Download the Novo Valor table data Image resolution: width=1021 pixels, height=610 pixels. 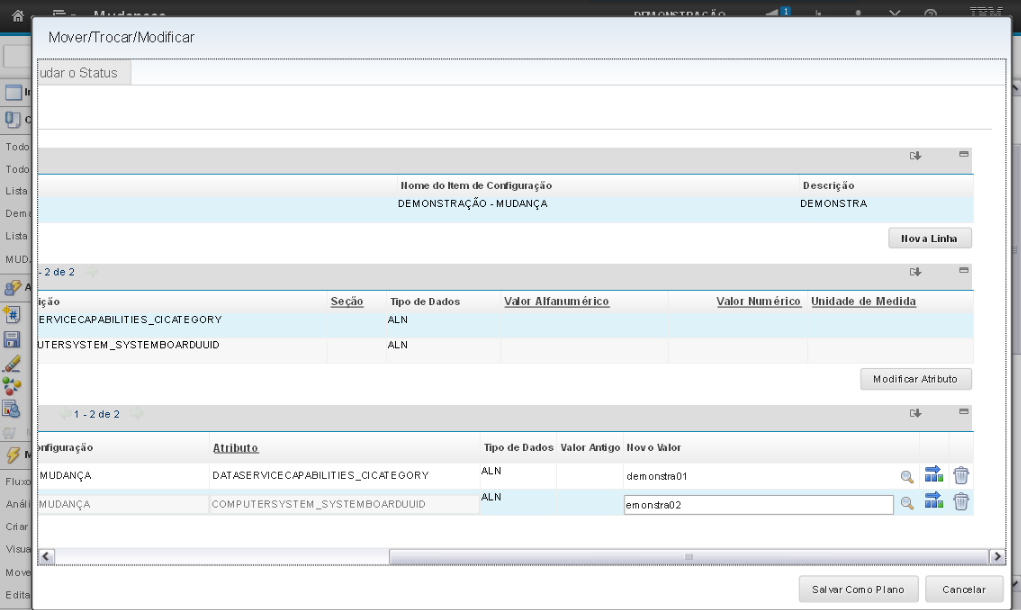(x=915, y=413)
